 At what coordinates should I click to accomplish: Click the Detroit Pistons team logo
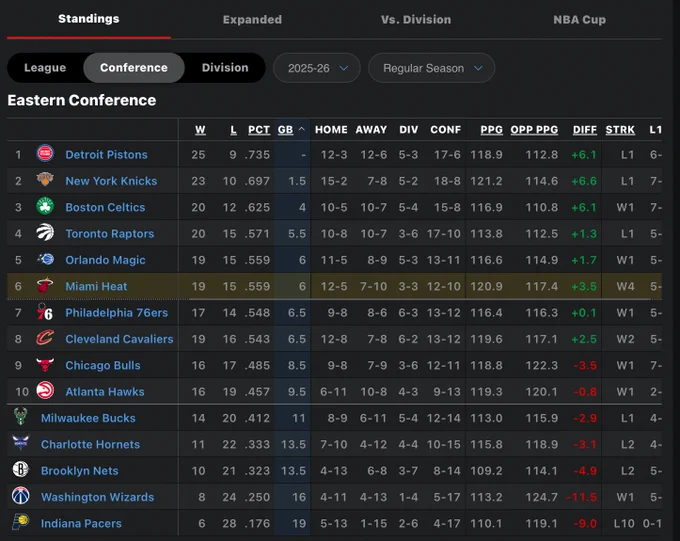(45, 154)
